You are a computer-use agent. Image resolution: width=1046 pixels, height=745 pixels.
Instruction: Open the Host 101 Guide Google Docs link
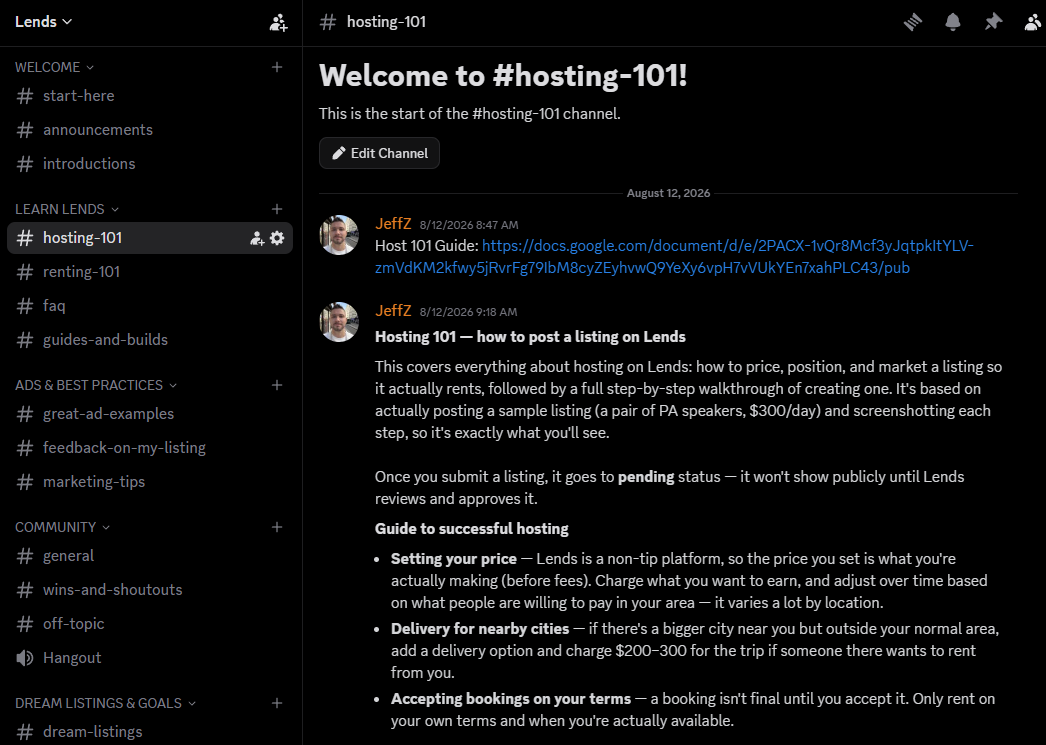coord(674,257)
